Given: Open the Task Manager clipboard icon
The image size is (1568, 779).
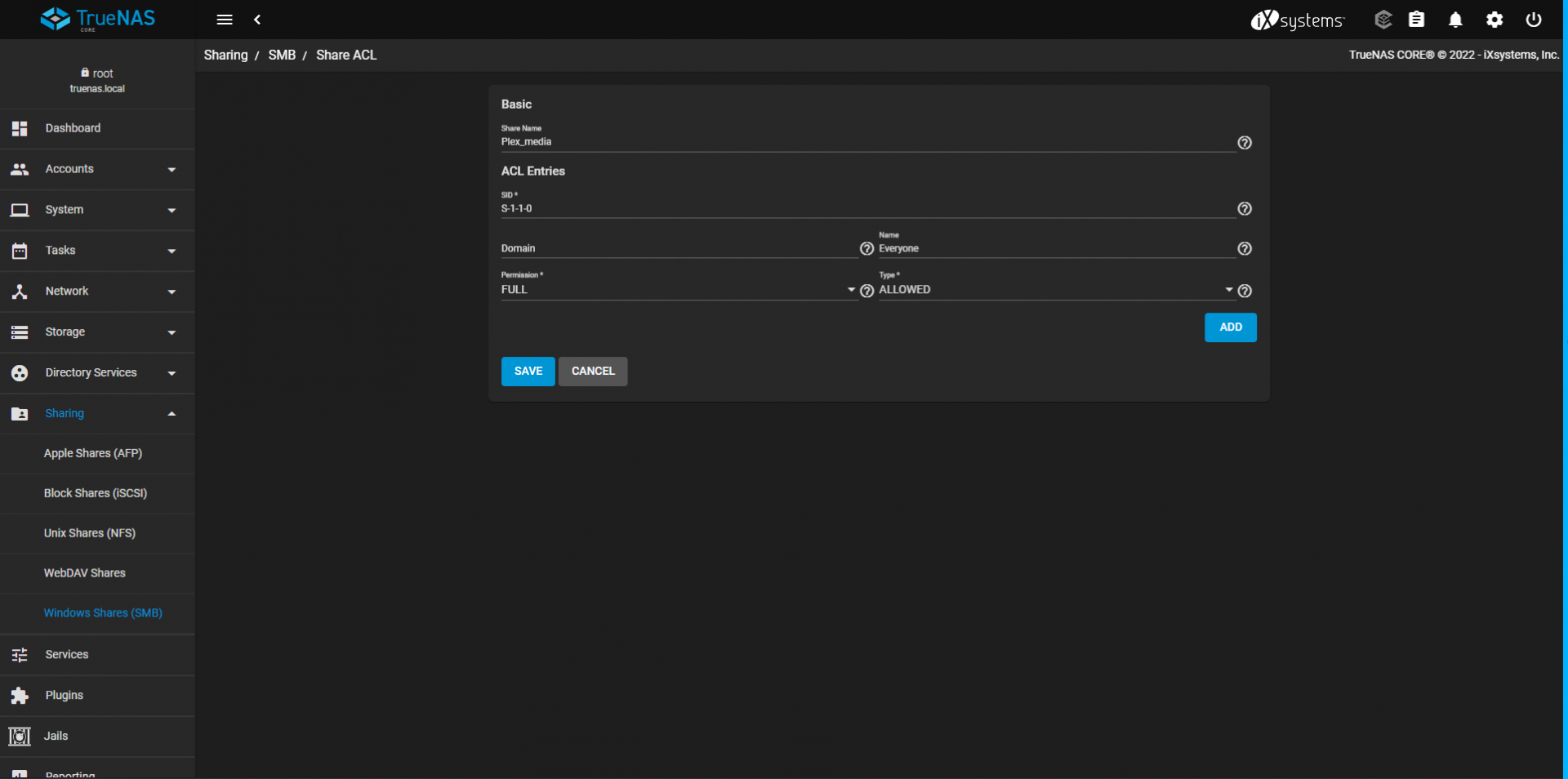Looking at the screenshot, I should 1417,20.
